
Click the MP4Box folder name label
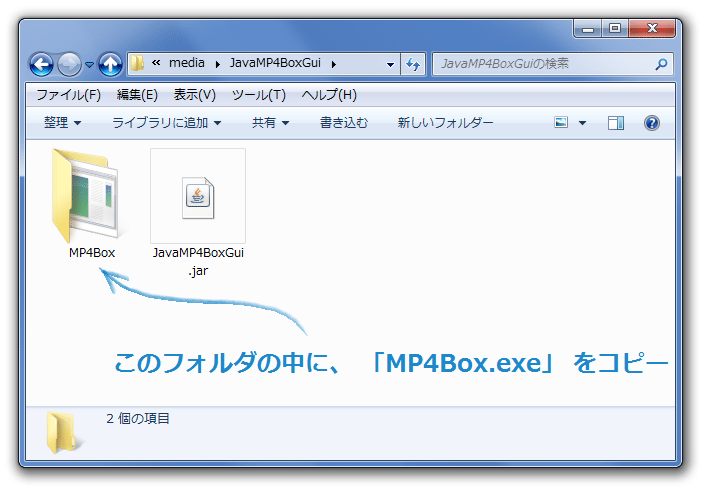(92, 253)
